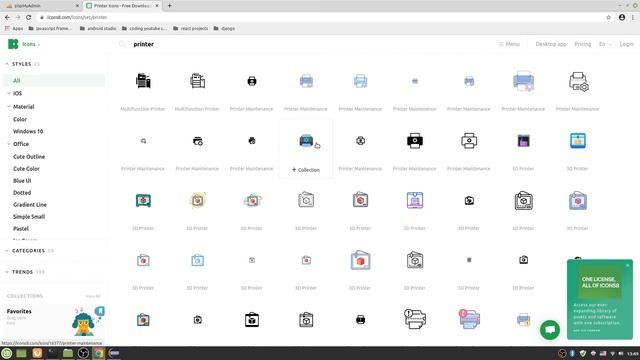Select the purple gradient line 3D Printer icon

[x=415, y=200]
